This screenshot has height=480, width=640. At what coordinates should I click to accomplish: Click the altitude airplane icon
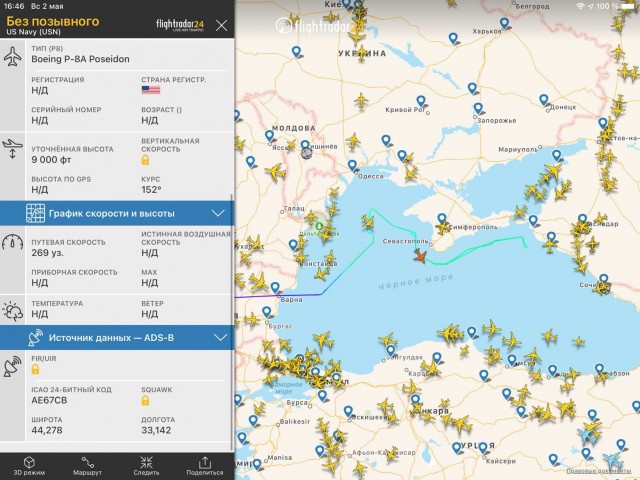(x=12, y=149)
